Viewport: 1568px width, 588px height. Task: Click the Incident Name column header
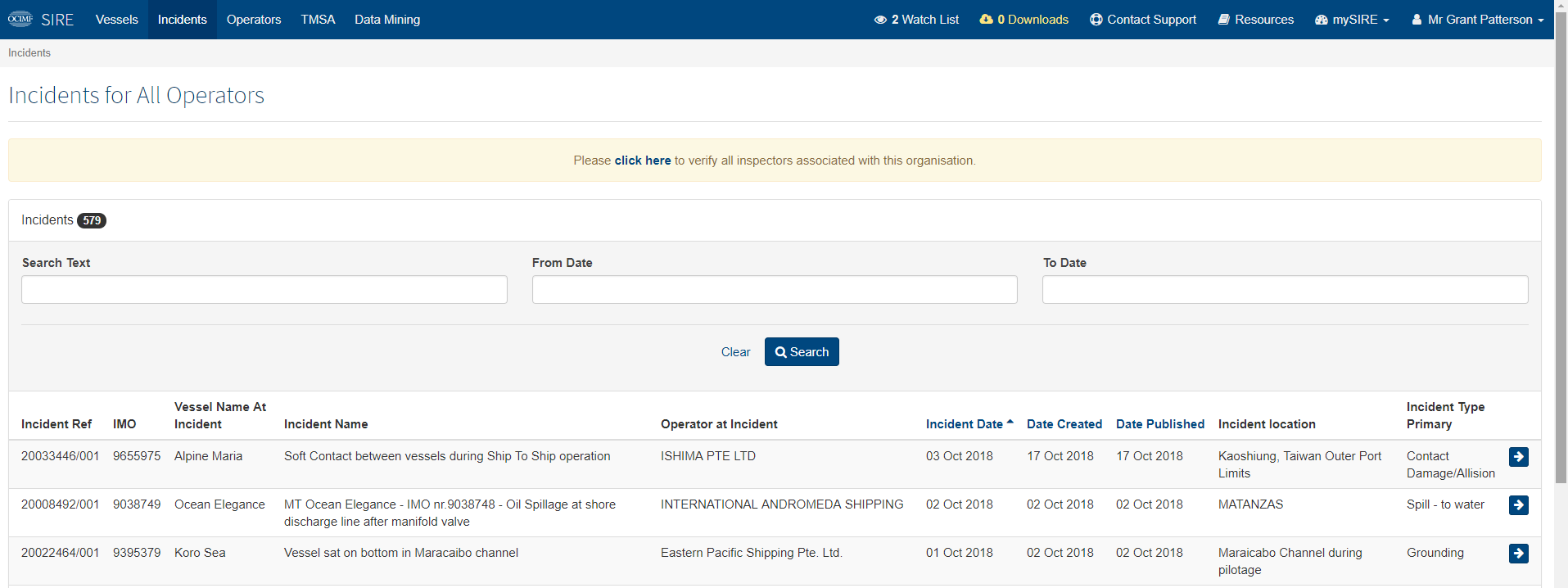(x=326, y=424)
